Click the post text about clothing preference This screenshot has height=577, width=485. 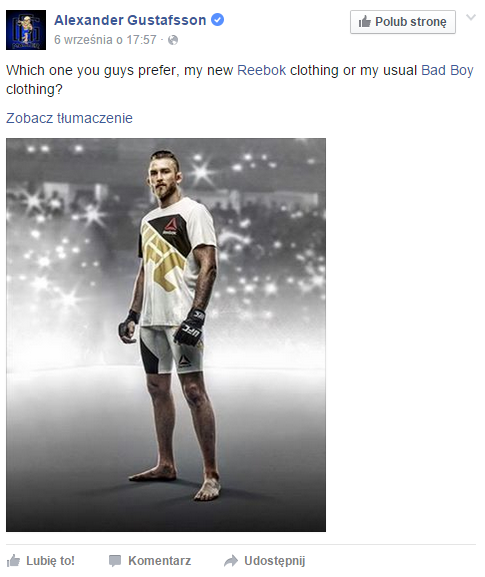tap(240, 79)
